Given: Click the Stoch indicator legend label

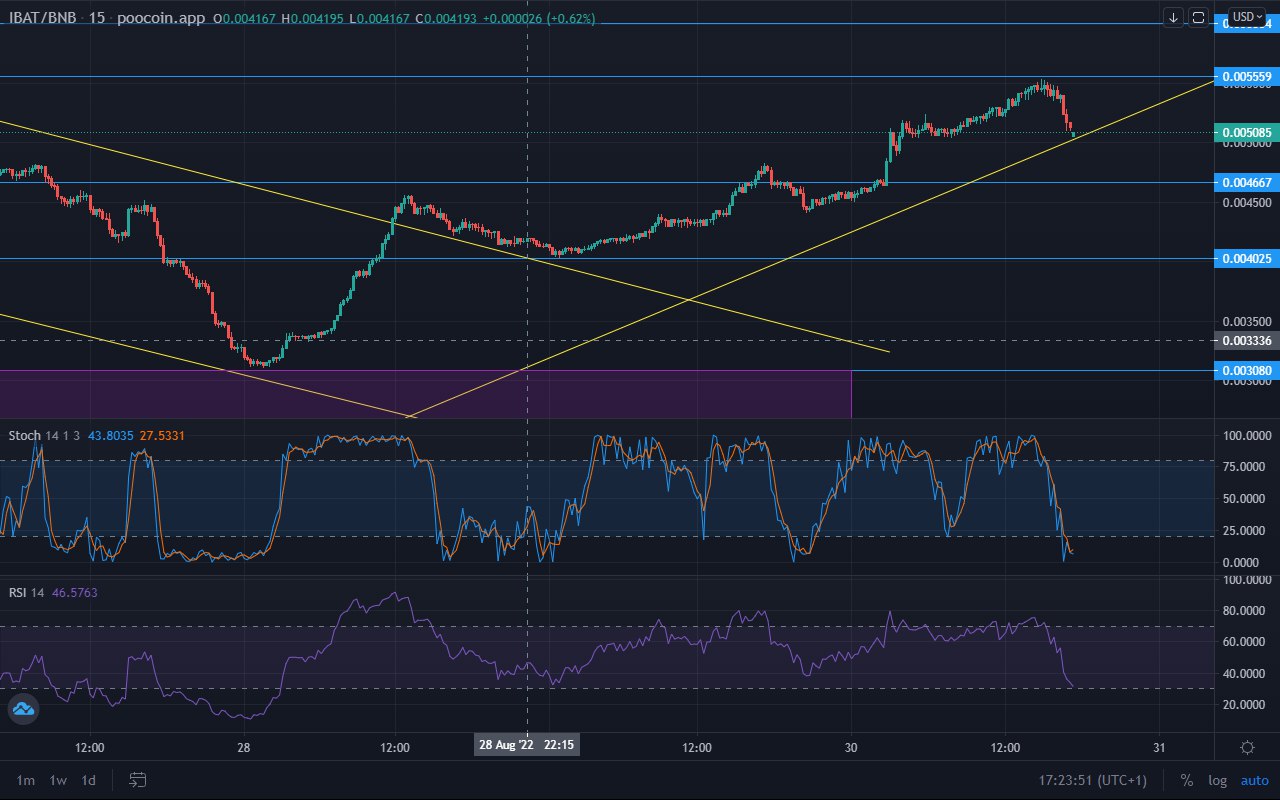Looking at the screenshot, I should coord(25,435).
